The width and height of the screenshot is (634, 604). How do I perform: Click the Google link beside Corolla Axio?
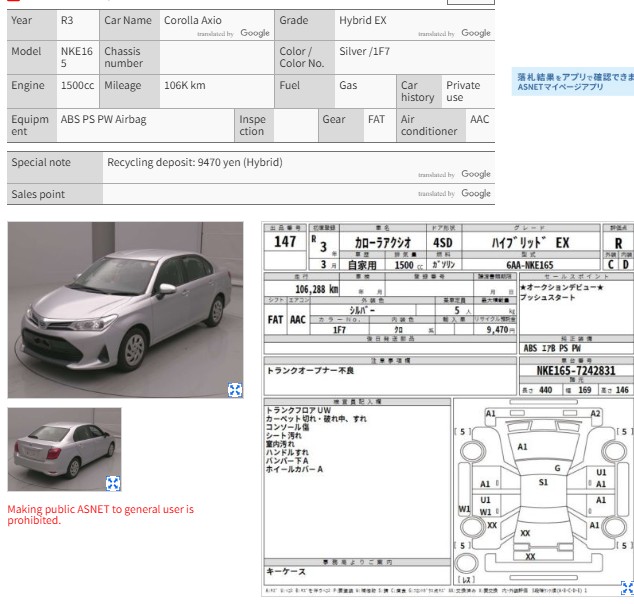(255, 33)
